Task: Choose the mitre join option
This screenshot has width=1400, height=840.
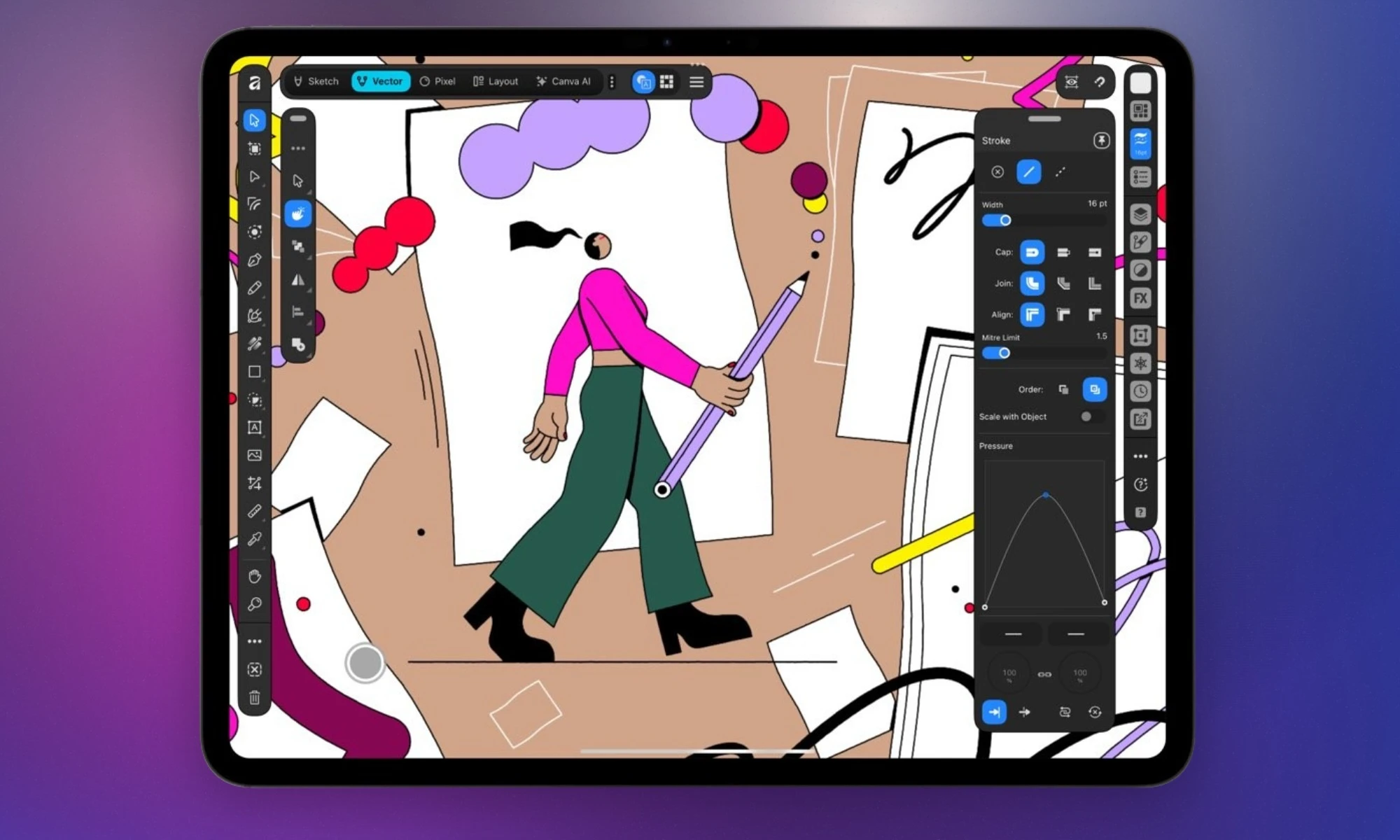Action: (1094, 283)
